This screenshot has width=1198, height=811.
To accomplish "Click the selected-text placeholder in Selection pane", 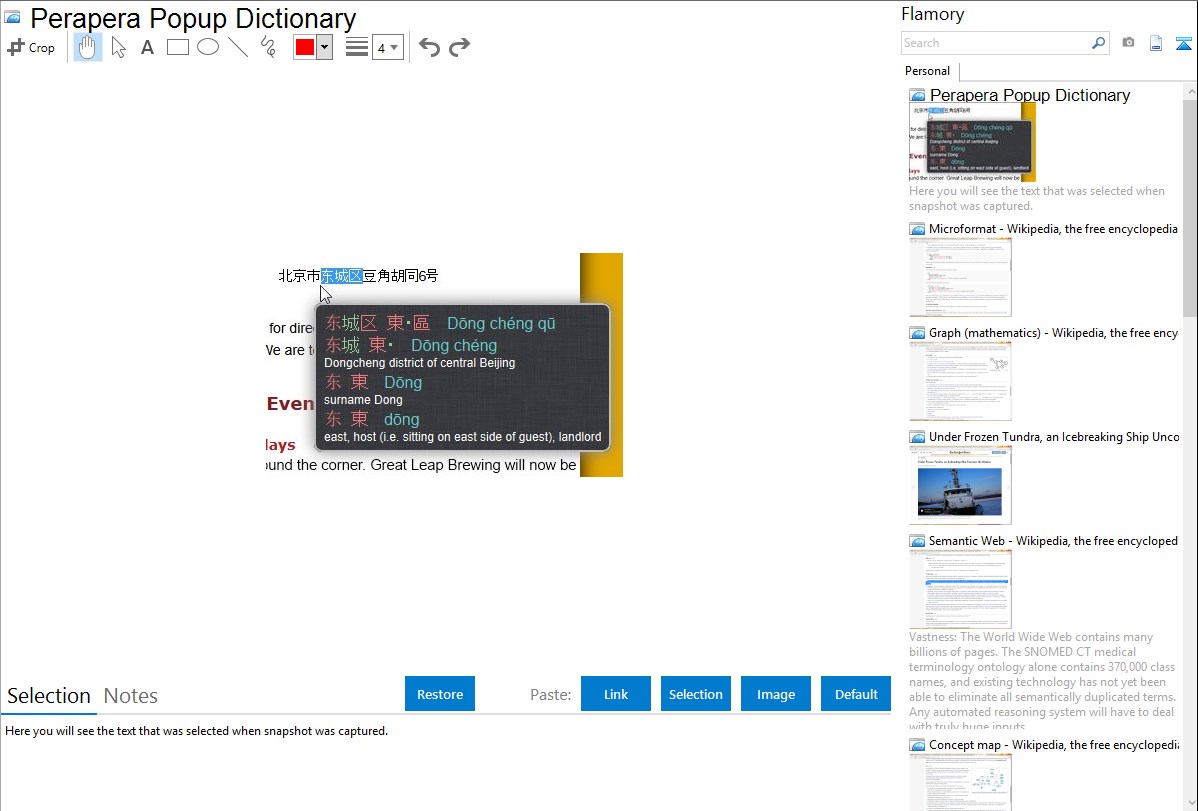I will (x=196, y=731).
